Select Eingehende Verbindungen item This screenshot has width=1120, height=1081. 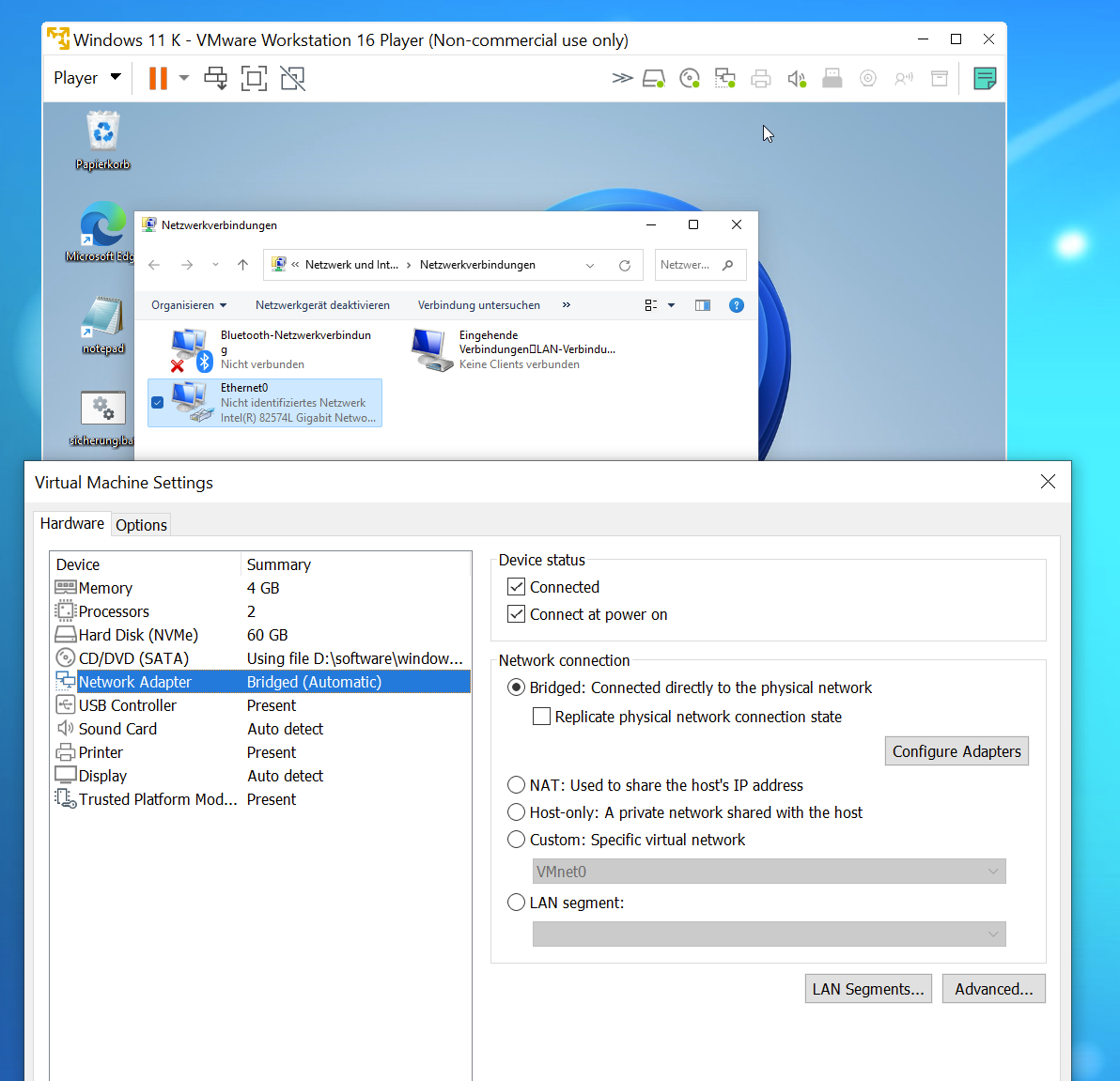(x=513, y=349)
